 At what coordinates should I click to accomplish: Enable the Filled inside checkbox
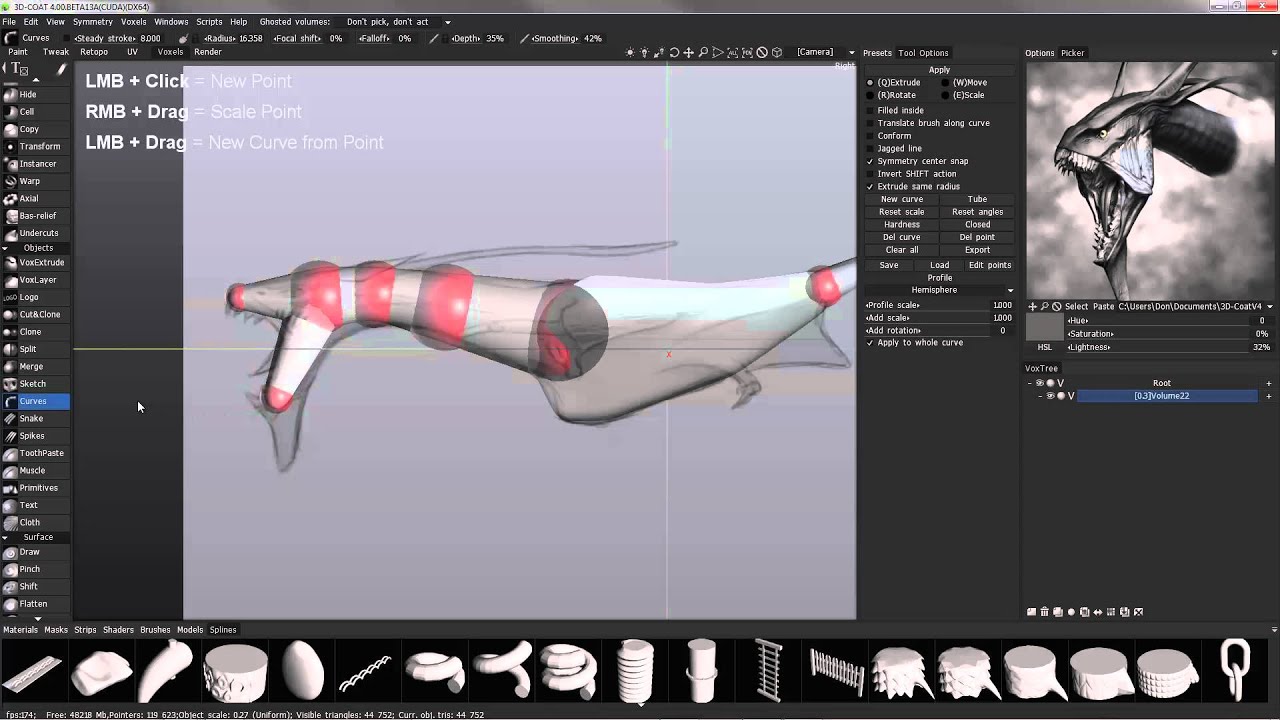(870, 111)
